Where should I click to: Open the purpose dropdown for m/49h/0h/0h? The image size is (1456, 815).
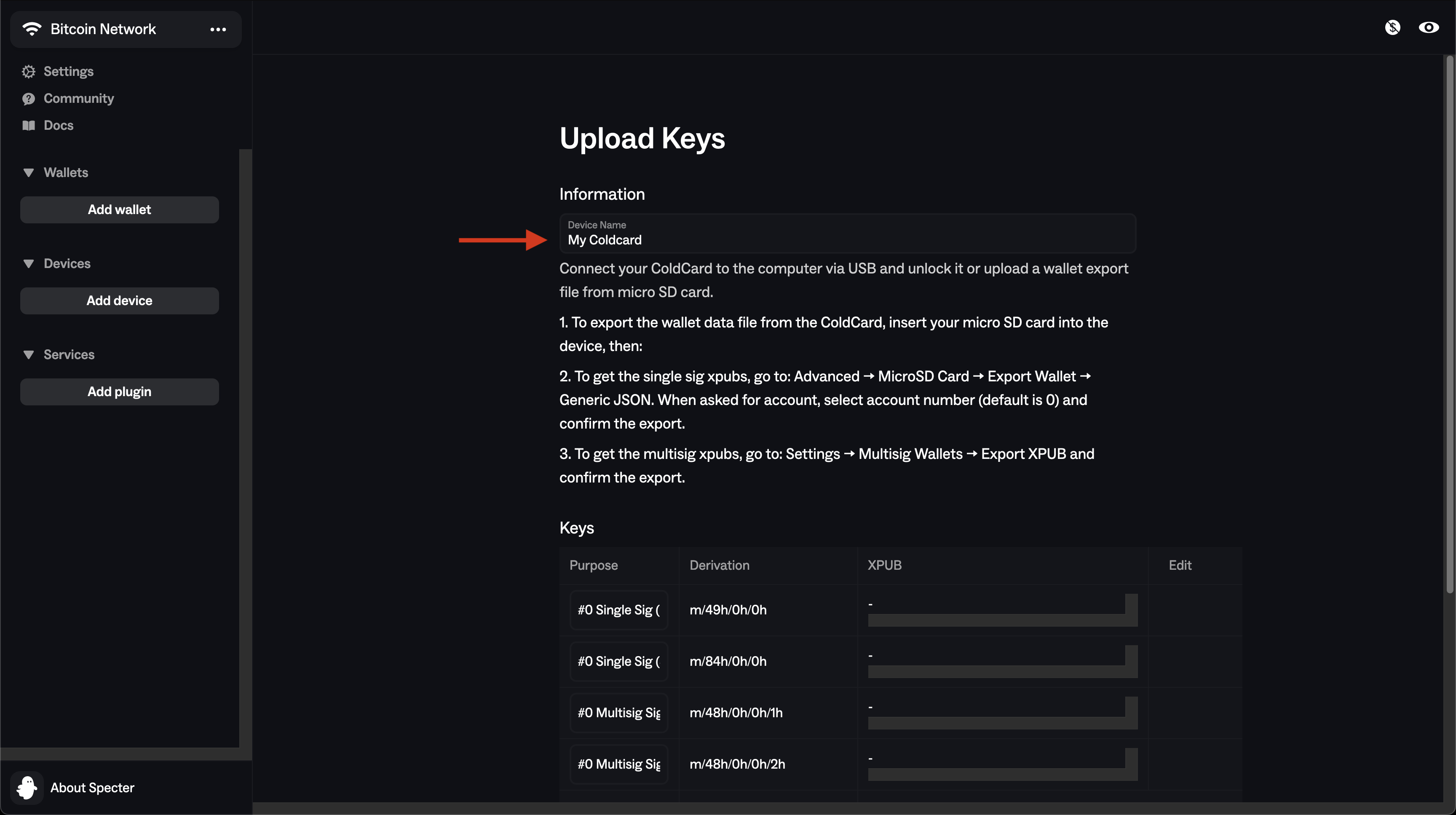click(x=619, y=610)
